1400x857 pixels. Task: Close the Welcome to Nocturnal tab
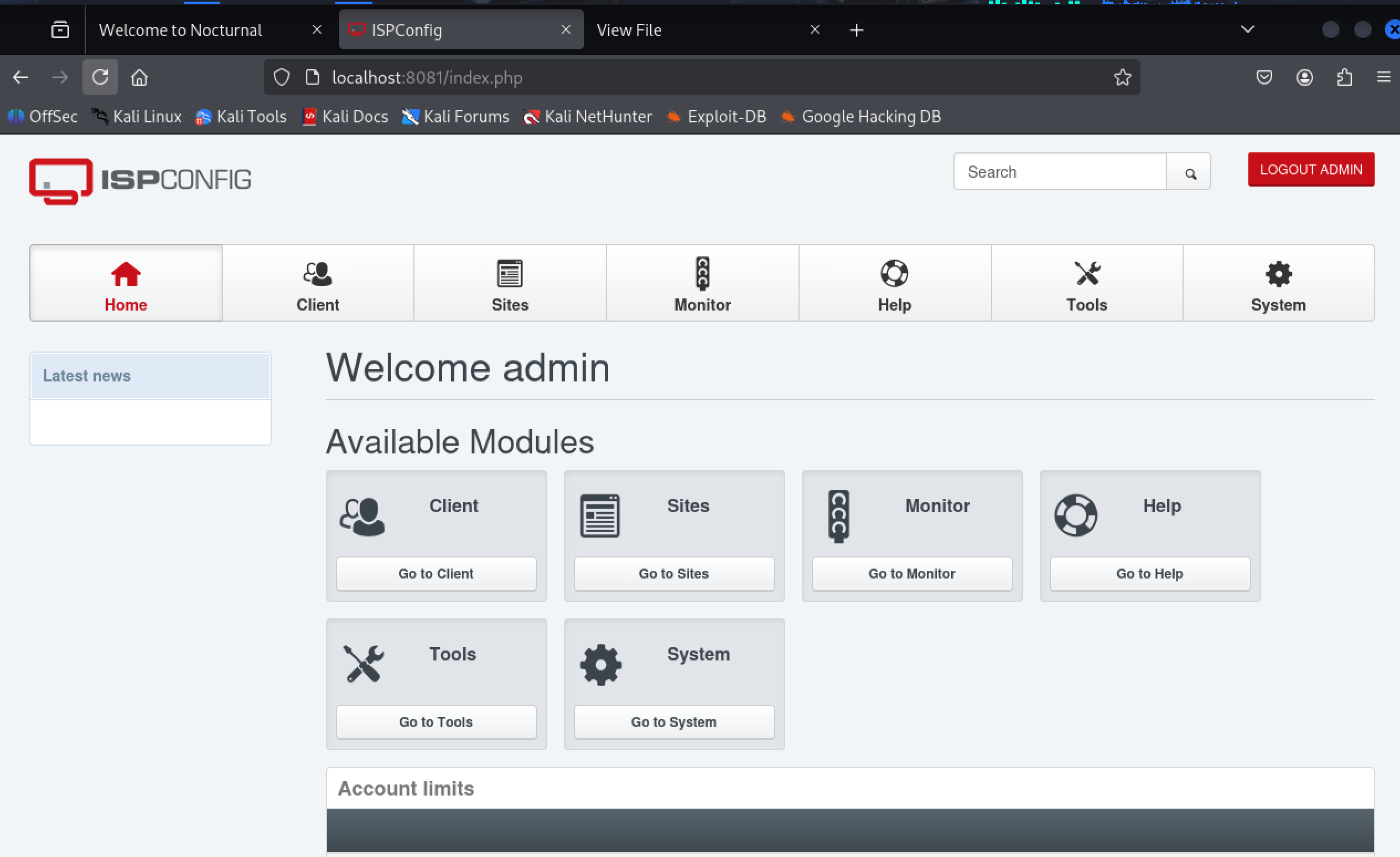click(317, 29)
